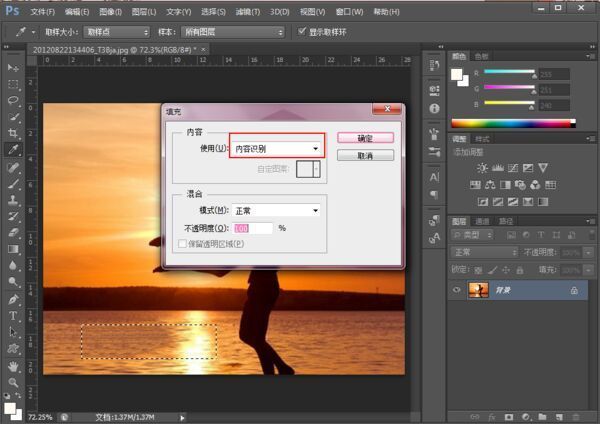The height and width of the screenshot is (424, 600).
Task: Select the Zoom tool in toolbar
Action: pyautogui.click(x=13, y=382)
